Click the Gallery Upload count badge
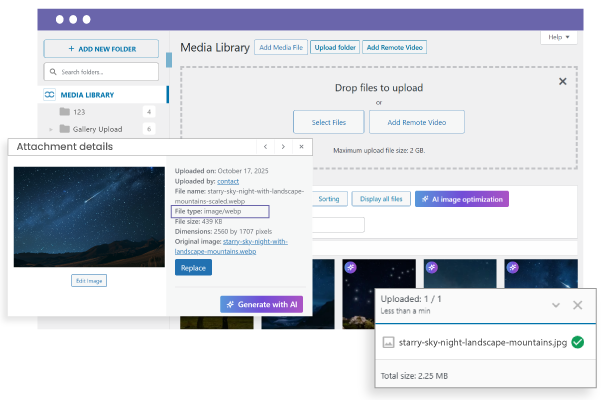The image size is (612, 400). (x=149, y=129)
